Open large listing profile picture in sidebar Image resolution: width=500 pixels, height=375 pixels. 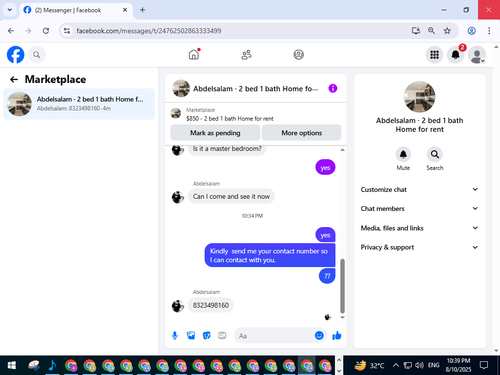[419, 97]
